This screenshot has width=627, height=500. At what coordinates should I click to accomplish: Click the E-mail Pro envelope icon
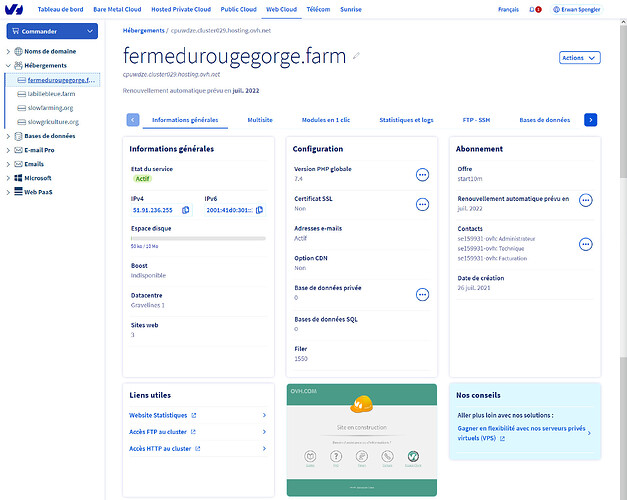[18, 150]
